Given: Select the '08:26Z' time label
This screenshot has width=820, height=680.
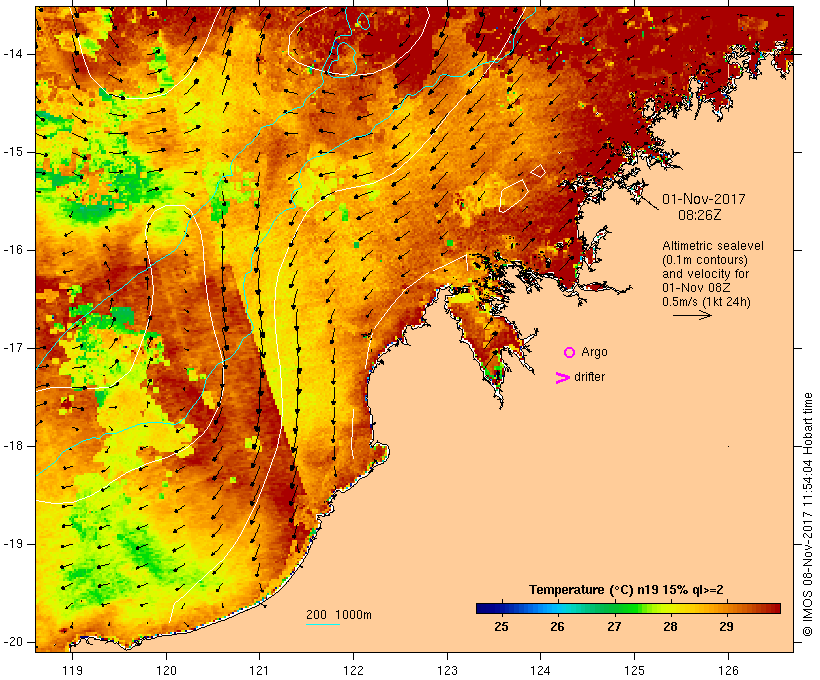Looking at the screenshot, I should click(x=700, y=215).
